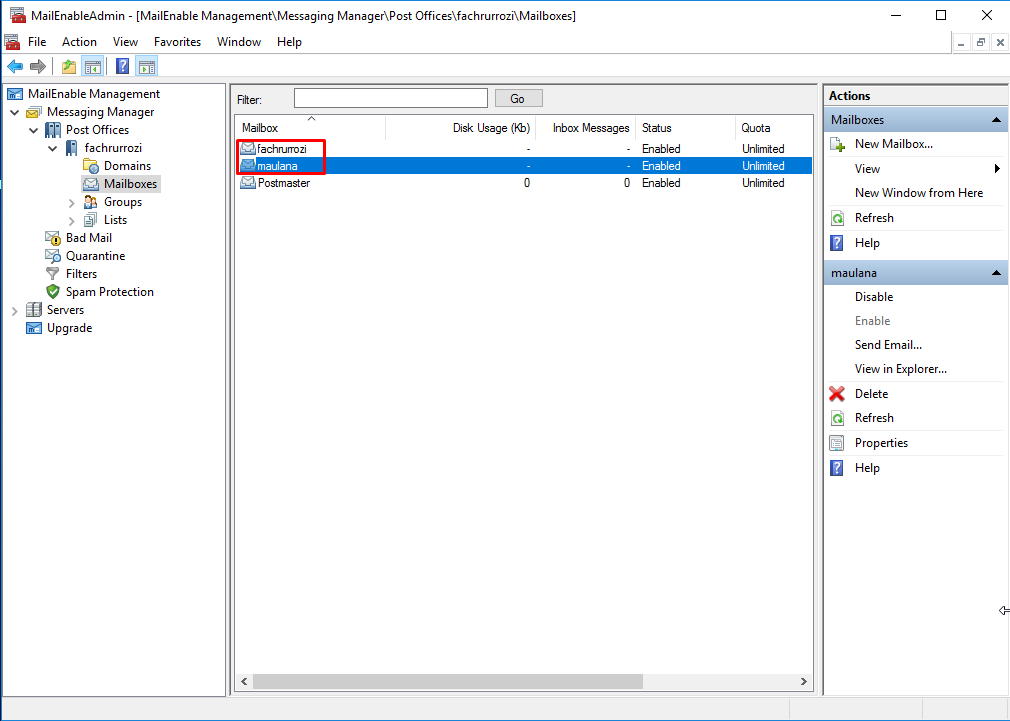Click the Refresh icon under Mailboxes actions
Screen dimensions: 1010x721
coord(837,217)
